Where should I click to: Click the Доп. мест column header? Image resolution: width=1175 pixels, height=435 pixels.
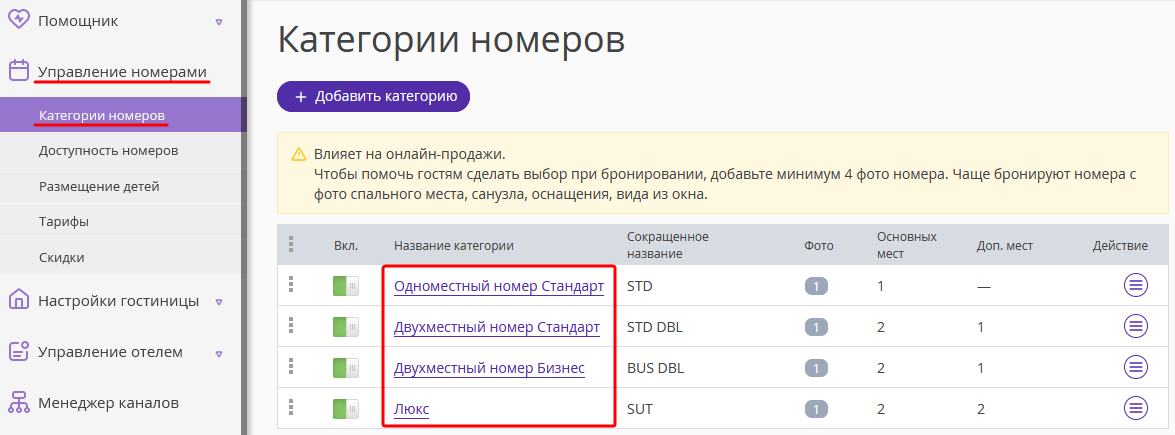(x=1005, y=245)
